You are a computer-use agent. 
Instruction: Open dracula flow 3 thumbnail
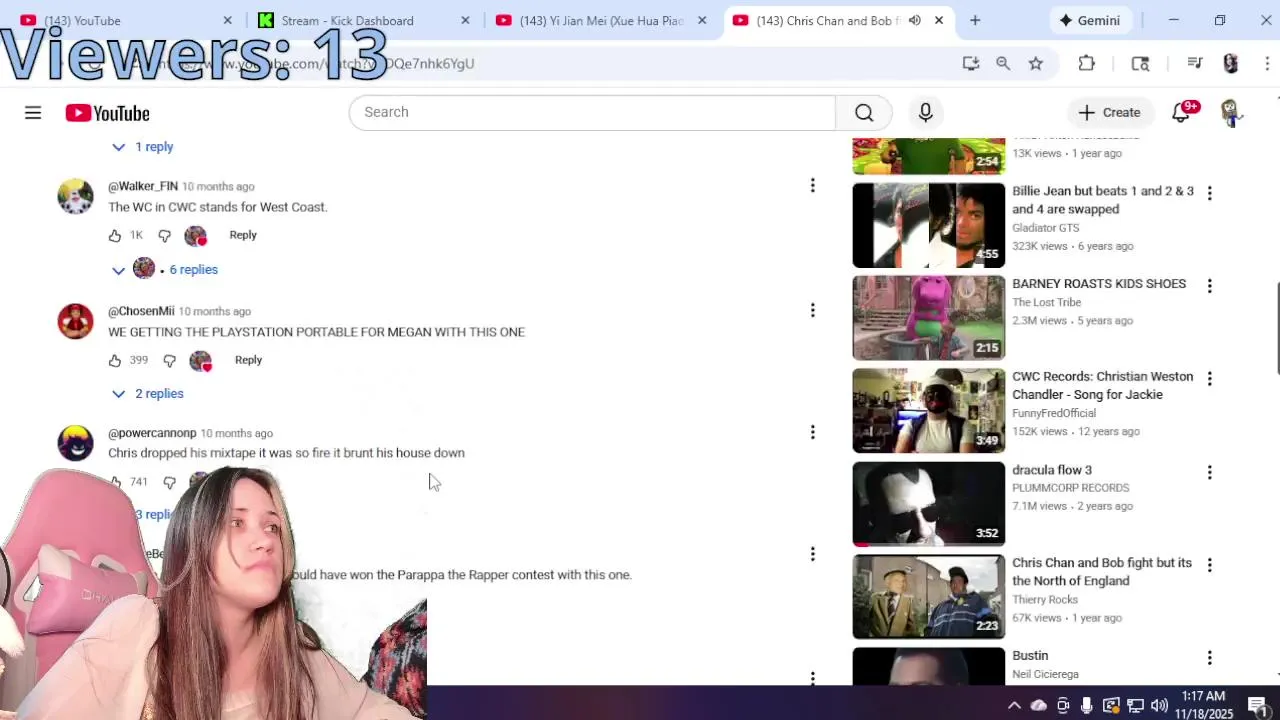(x=928, y=504)
